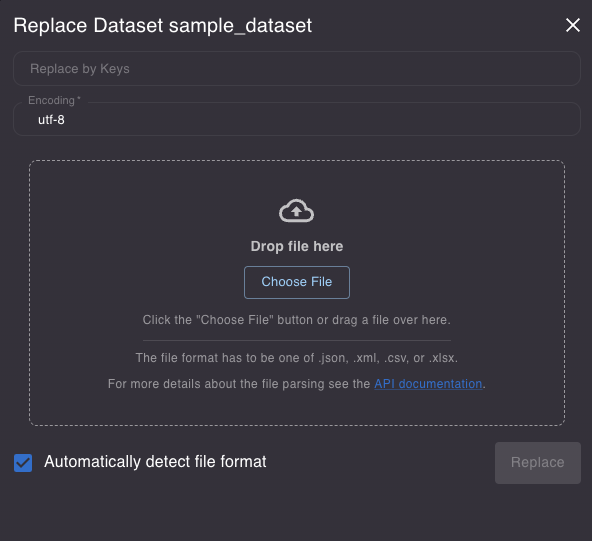
Task: Open the API documentation link
Action: tap(428, 384)
